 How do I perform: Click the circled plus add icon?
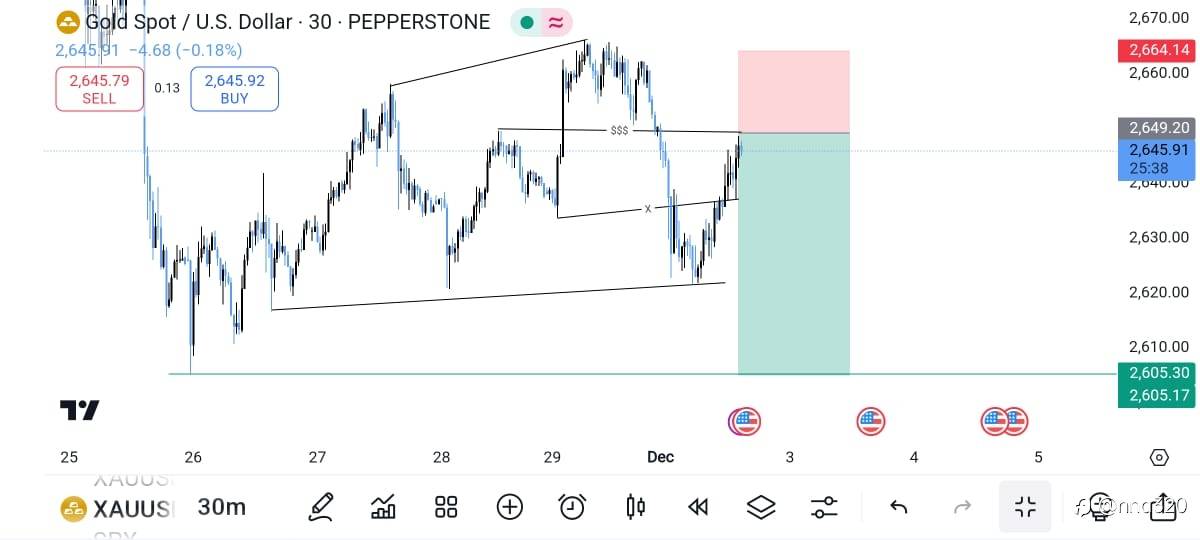(509, 507)
